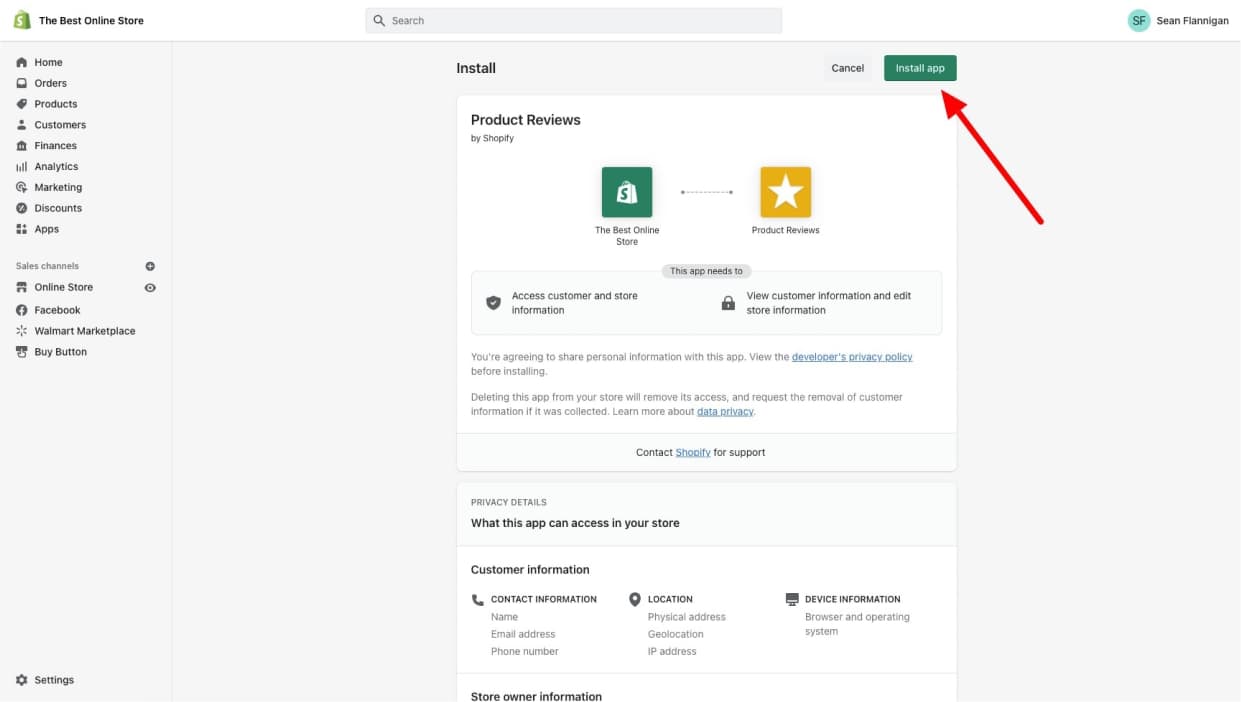The width and height of the screenshot is (1241, 702).
Task: Click the Email address entry
Action: (x=523, y=634)
